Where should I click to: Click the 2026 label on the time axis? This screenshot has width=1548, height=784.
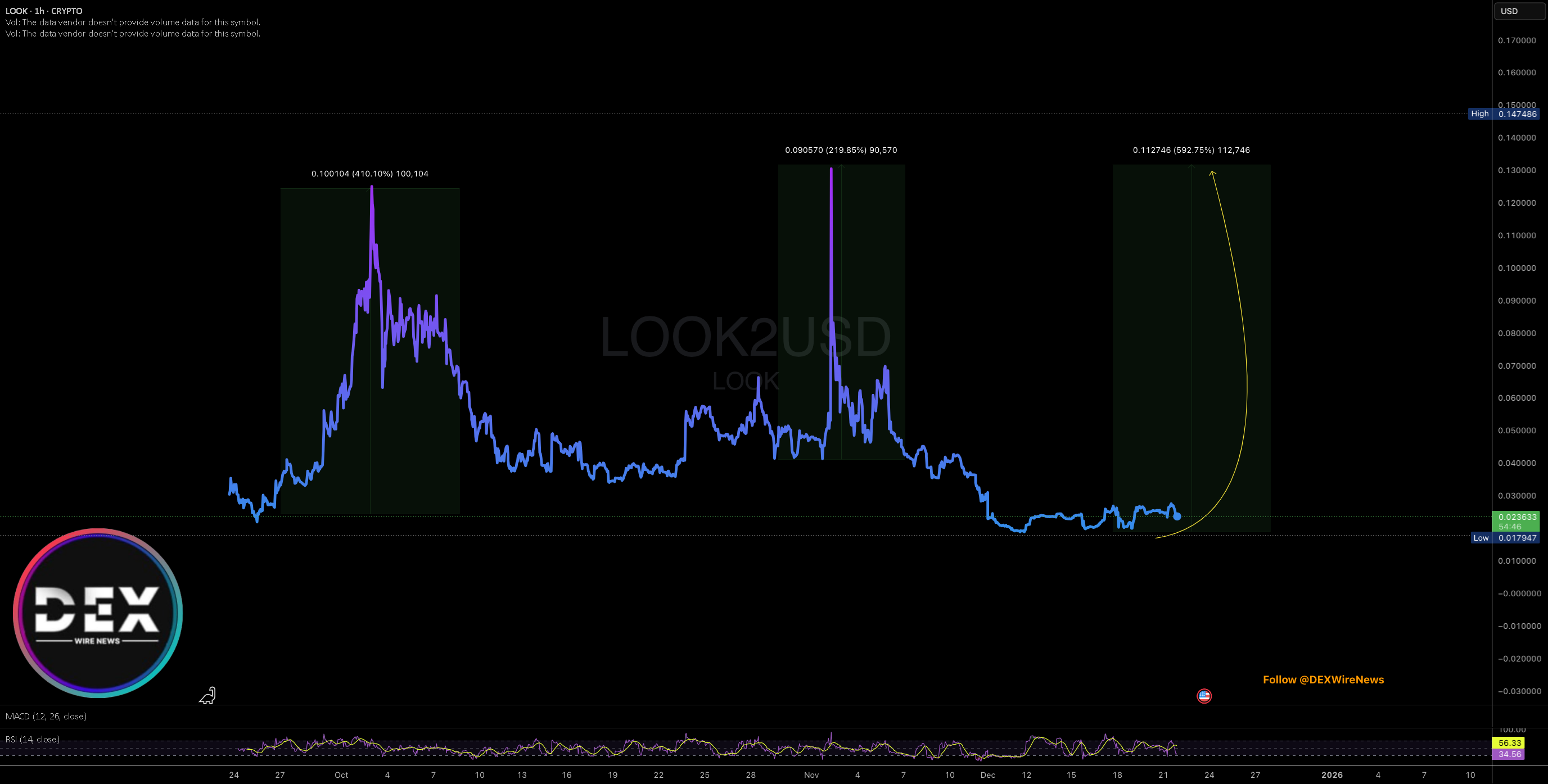pyautogui.click(x=1332, y=775)
